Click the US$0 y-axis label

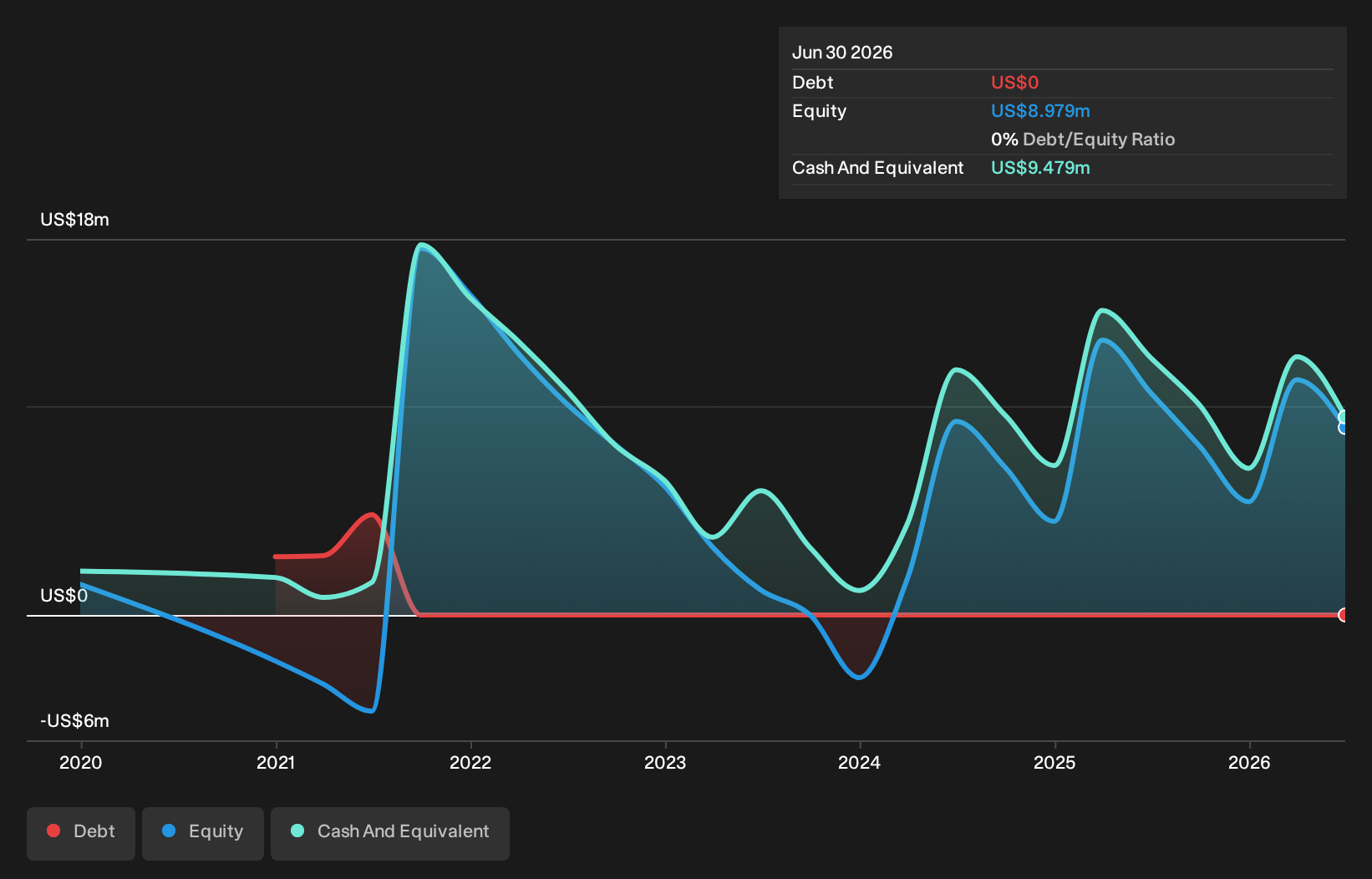coord(64,596)
